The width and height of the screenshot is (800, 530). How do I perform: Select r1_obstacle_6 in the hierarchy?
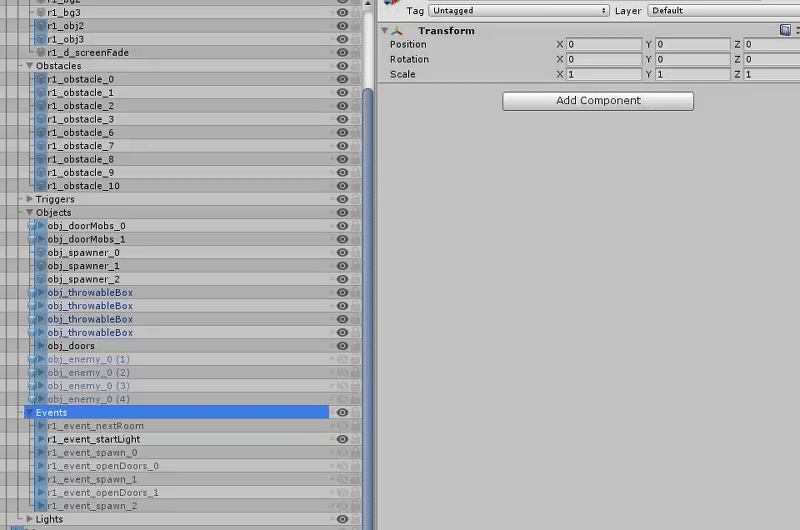(81, 133)
